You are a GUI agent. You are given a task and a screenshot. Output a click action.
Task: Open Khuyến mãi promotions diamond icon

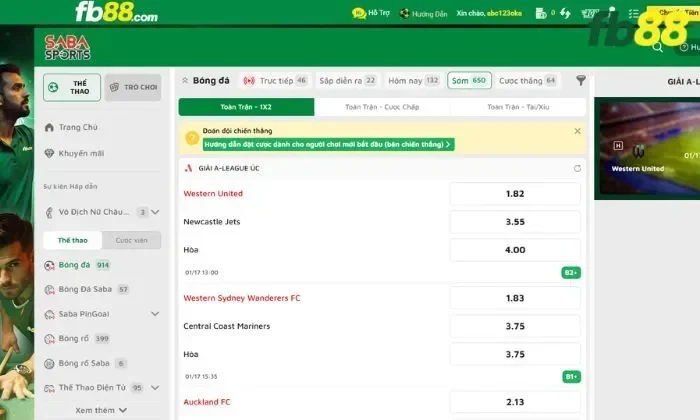50,153
